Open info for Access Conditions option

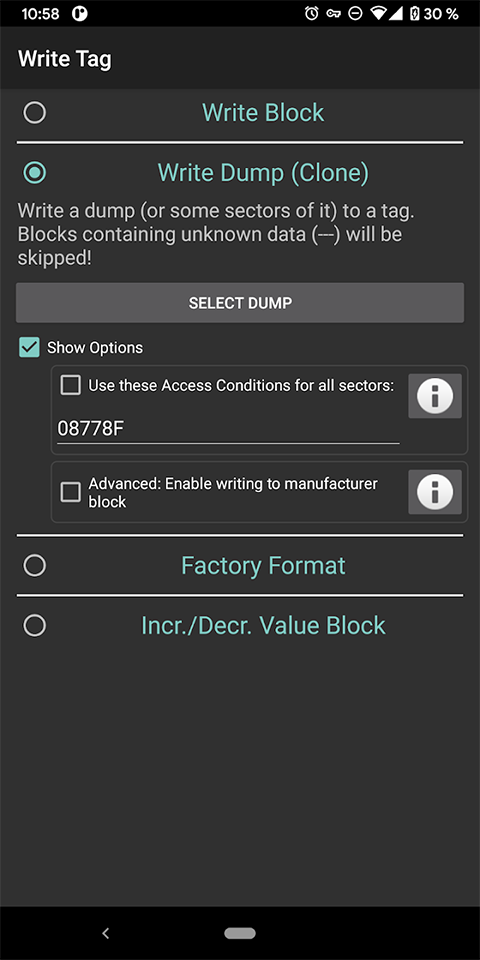tap(435, 396)
